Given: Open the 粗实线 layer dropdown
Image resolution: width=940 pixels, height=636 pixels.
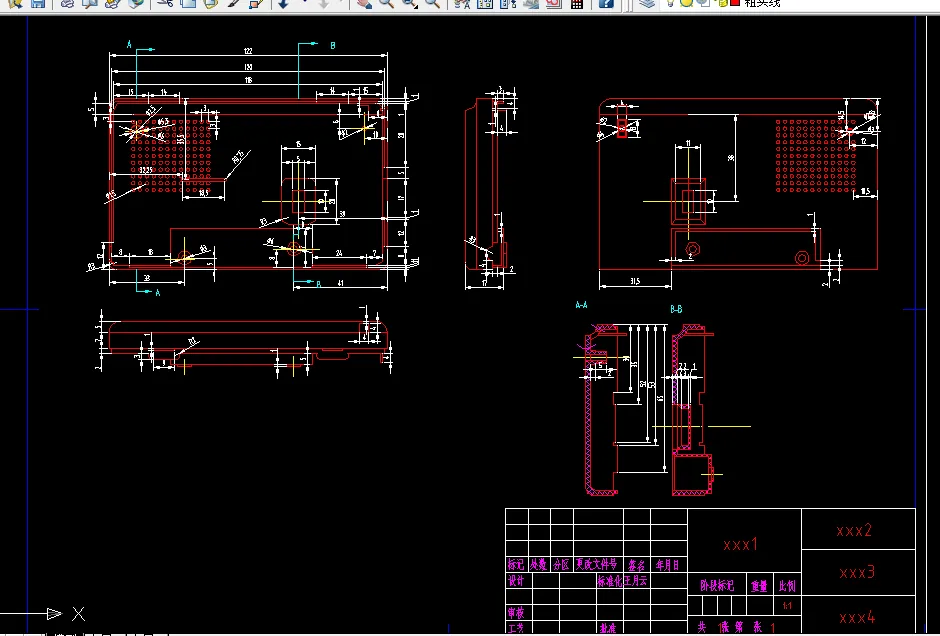Looking at the screenshot, I should [x=763, y=3].
